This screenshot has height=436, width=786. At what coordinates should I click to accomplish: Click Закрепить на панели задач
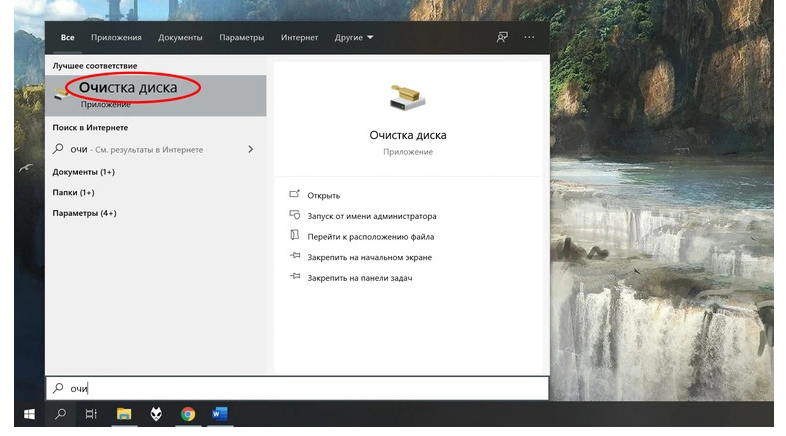pyautogui.click(x=359, y=278)
